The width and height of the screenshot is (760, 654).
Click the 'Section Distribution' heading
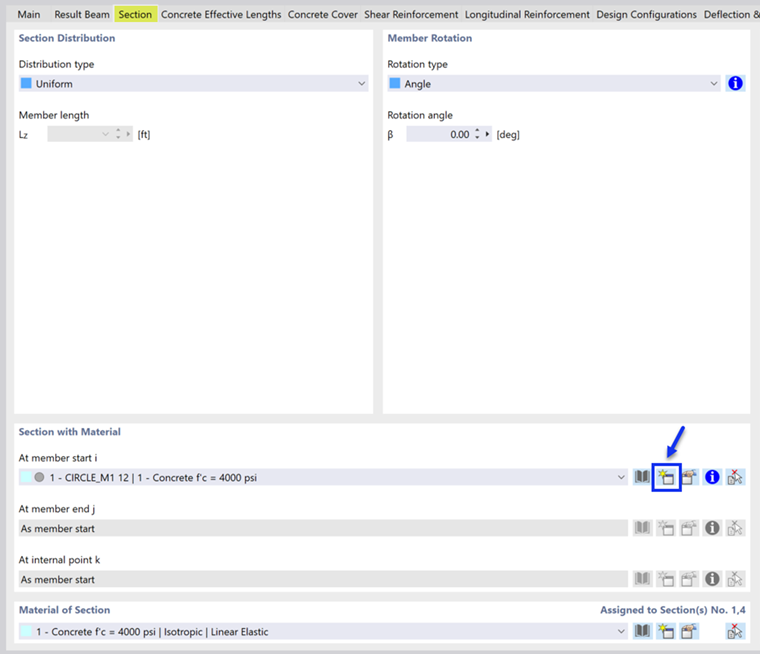67,38
